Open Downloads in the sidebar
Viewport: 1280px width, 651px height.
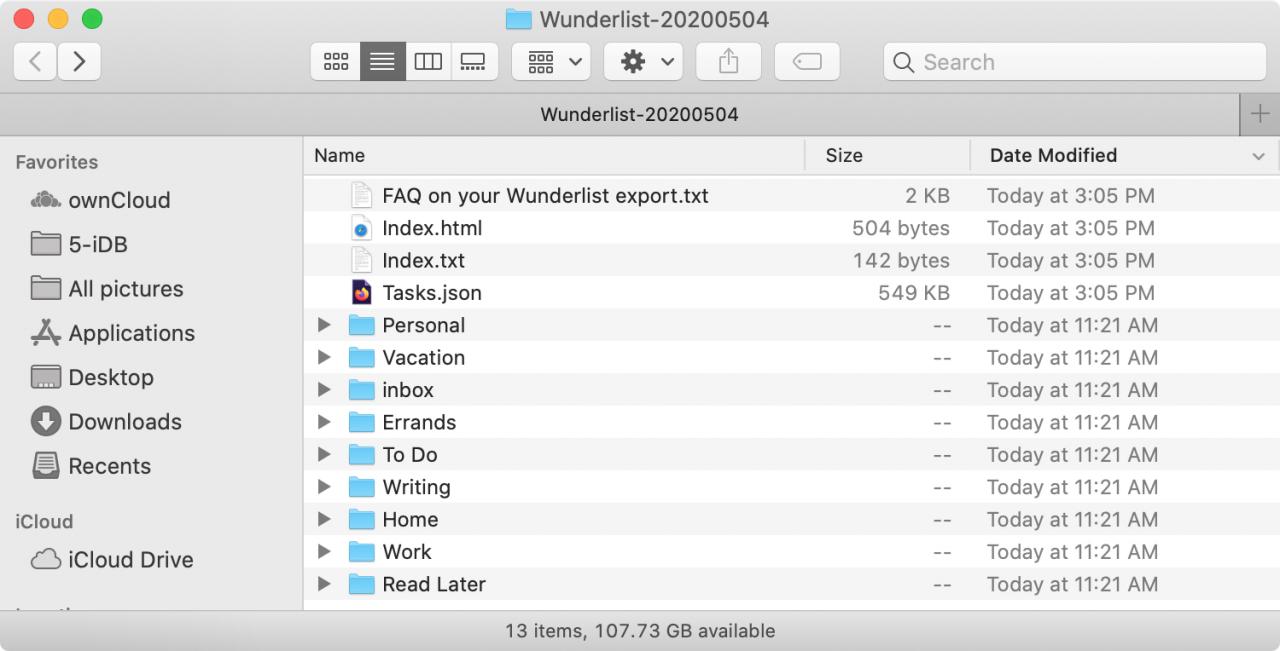click(106, 422)
